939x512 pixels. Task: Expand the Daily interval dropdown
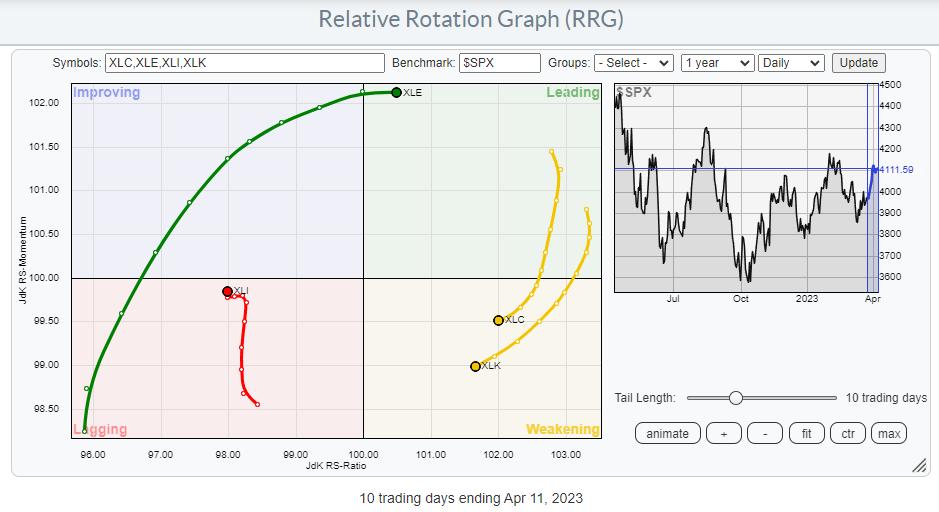pos(791,62)
